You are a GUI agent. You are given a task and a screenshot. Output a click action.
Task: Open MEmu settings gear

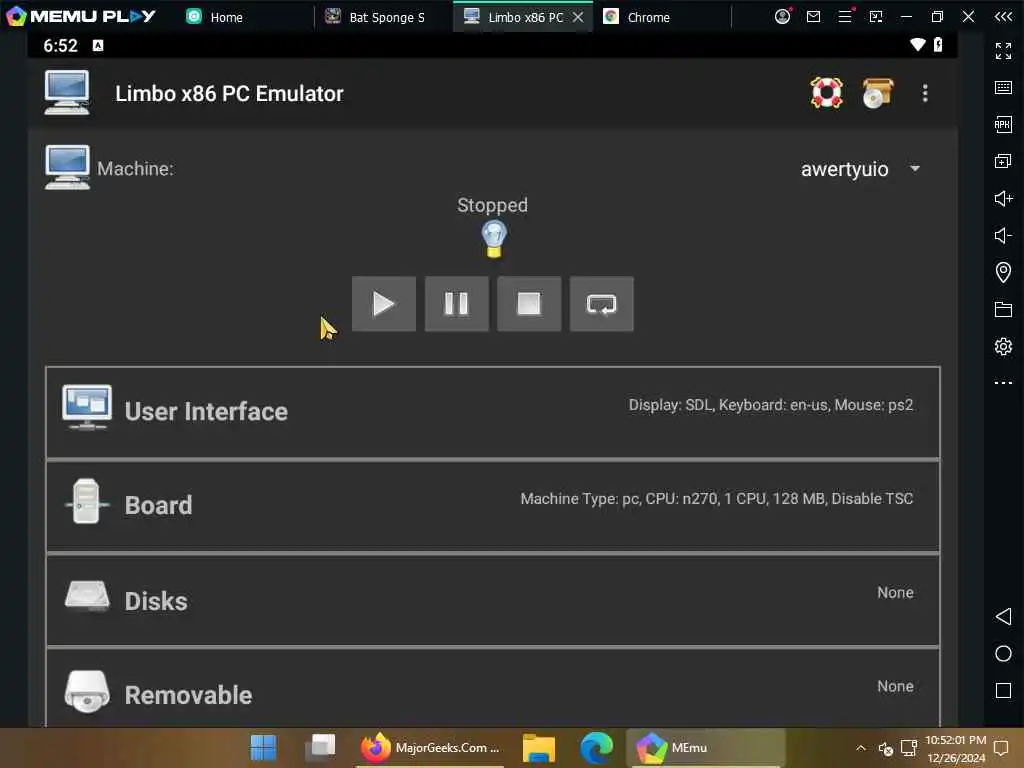(1003, 346)
